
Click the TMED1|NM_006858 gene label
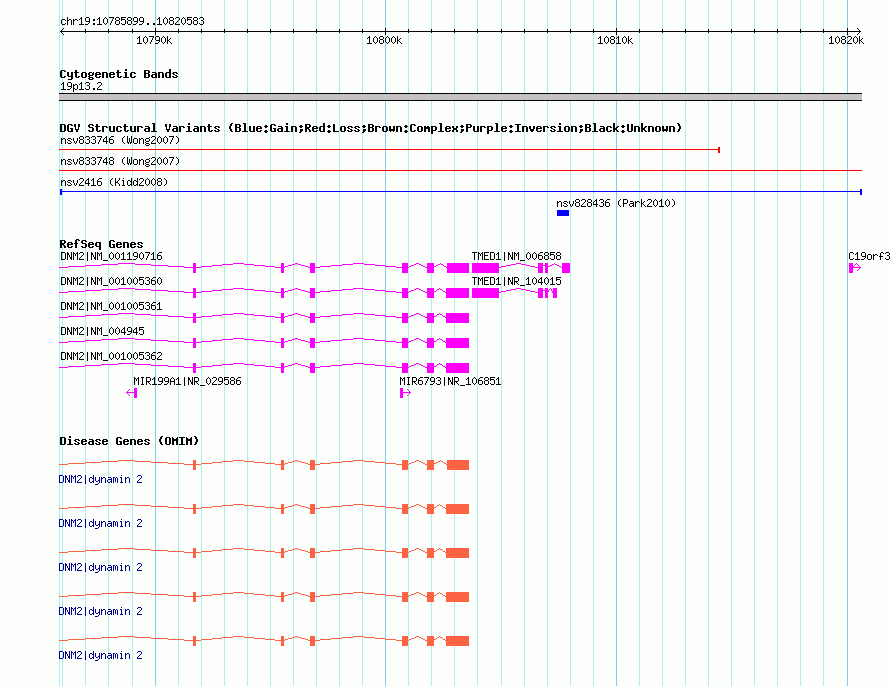point(517,256)
